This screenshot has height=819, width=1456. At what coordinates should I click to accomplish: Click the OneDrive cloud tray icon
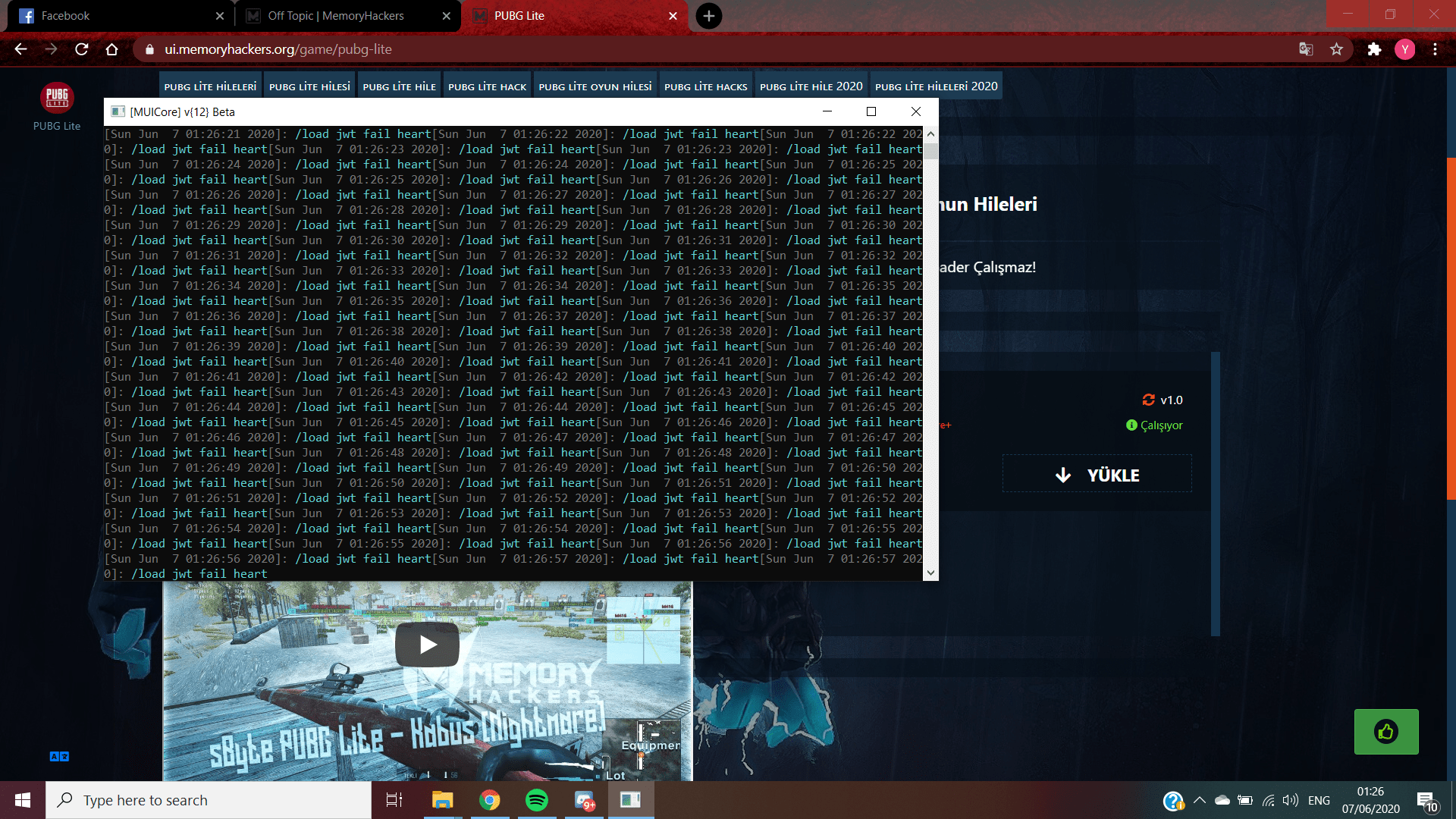(x=1222, y=800)
